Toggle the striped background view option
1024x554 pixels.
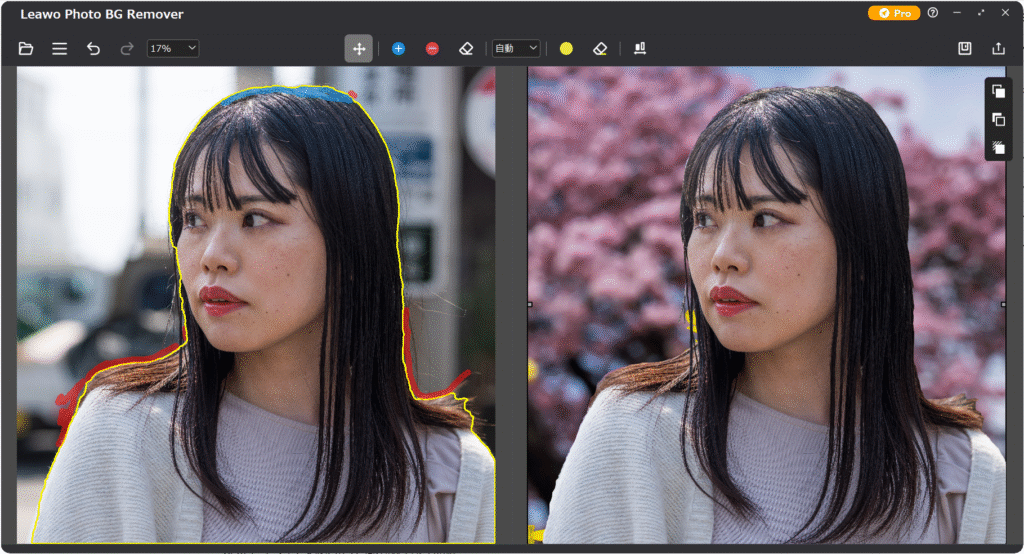point(998,147)
